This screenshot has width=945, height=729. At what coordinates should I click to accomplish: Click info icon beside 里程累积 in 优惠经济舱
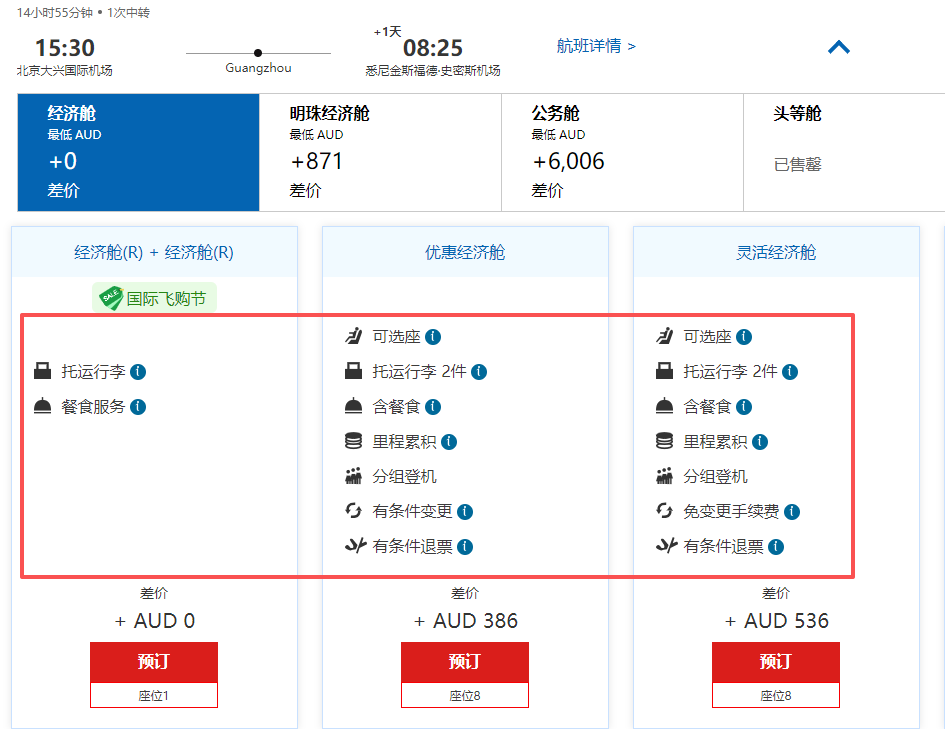[x=449, y=442]
